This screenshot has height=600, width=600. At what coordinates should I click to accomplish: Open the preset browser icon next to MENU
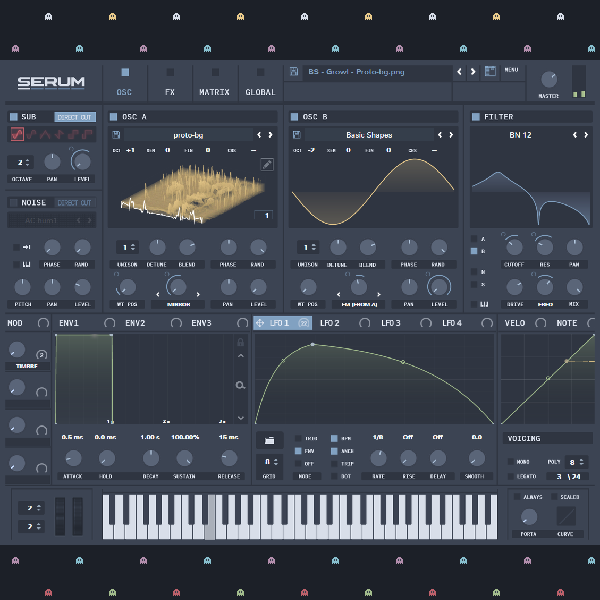(490, 71)
